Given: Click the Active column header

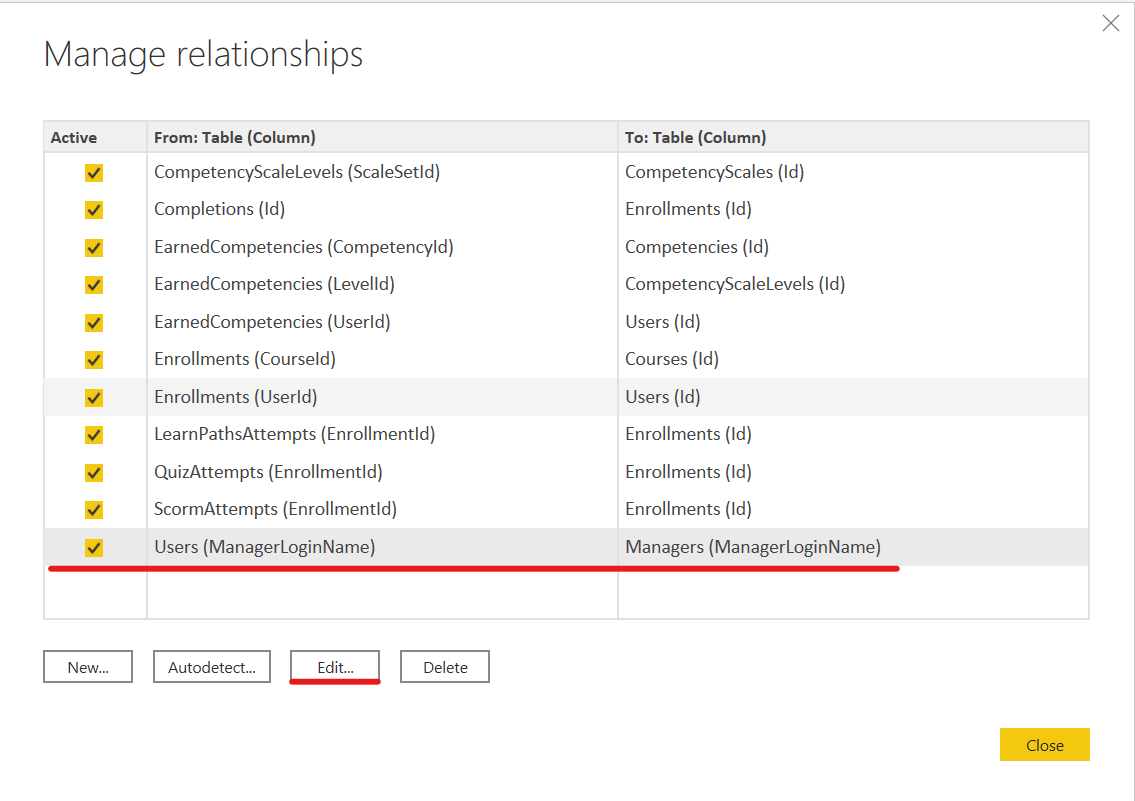Looking at the screenshot, I should [74, 137].
